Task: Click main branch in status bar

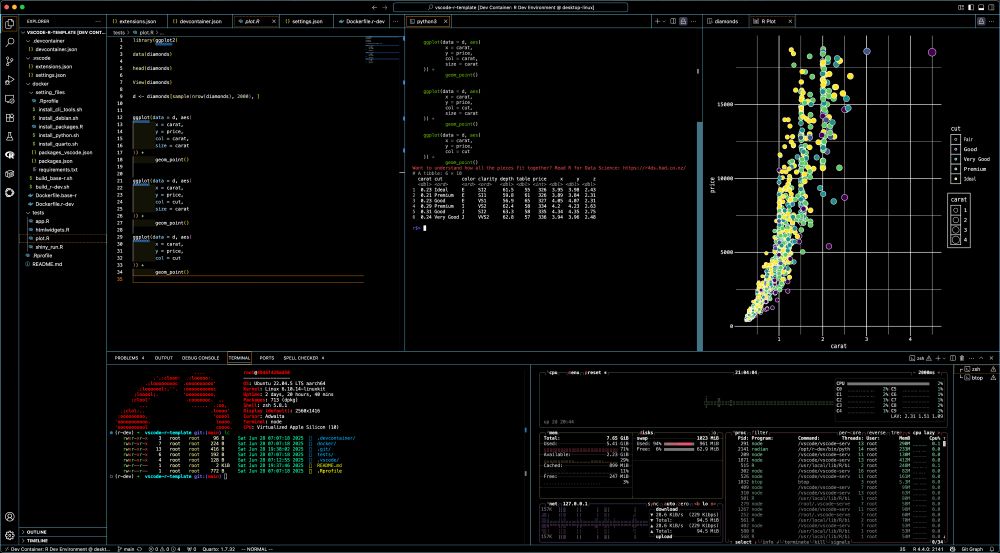Action: [128, 549]
